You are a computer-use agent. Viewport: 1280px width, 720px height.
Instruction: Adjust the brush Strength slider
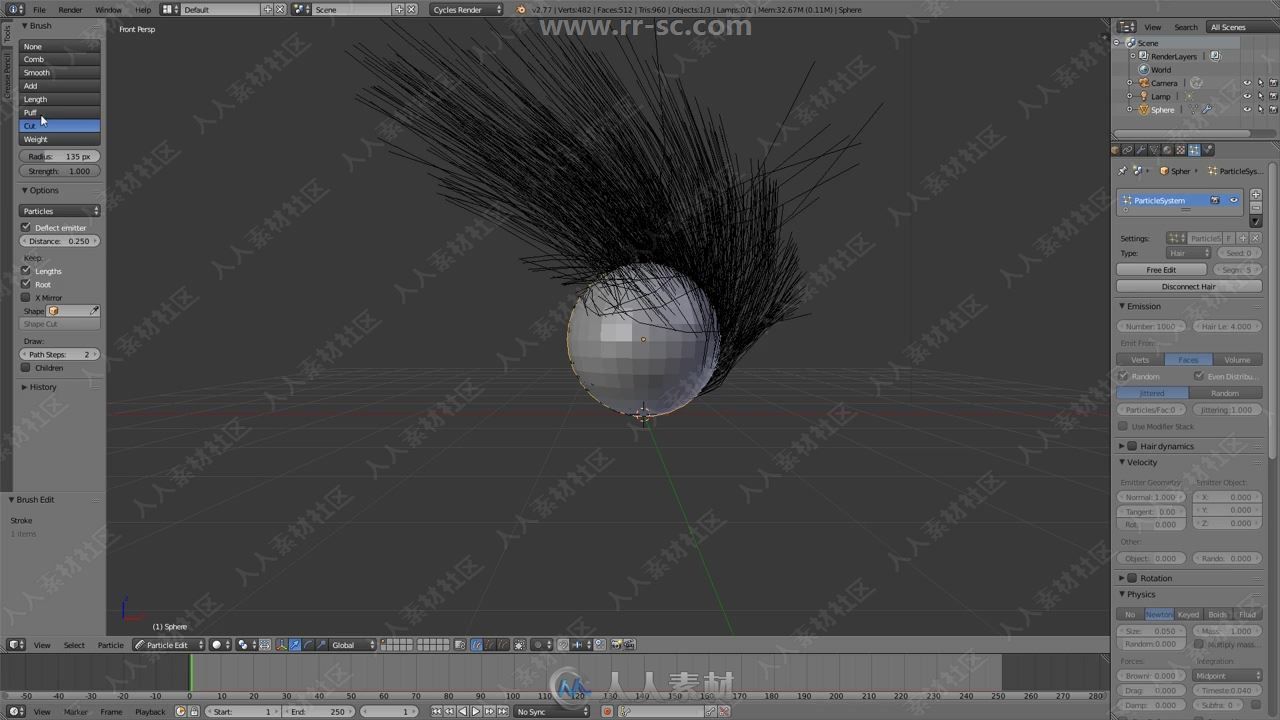[x=60, y=171]
